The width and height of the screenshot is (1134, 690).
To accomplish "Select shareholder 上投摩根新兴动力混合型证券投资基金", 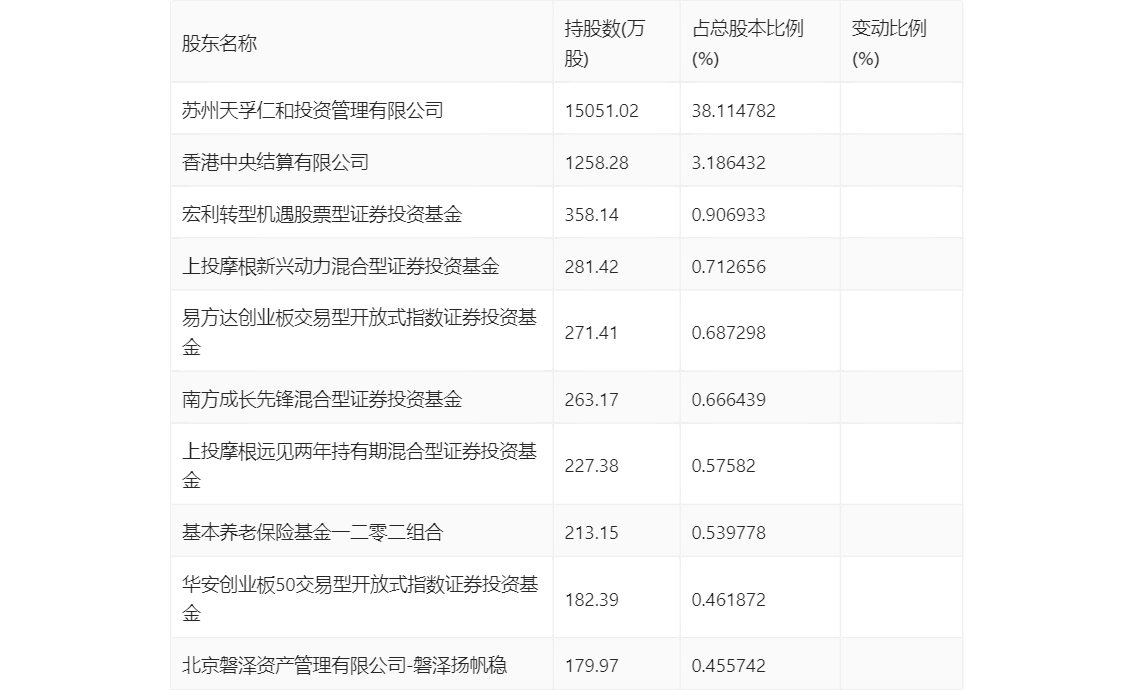I will [x=341, y=267].
